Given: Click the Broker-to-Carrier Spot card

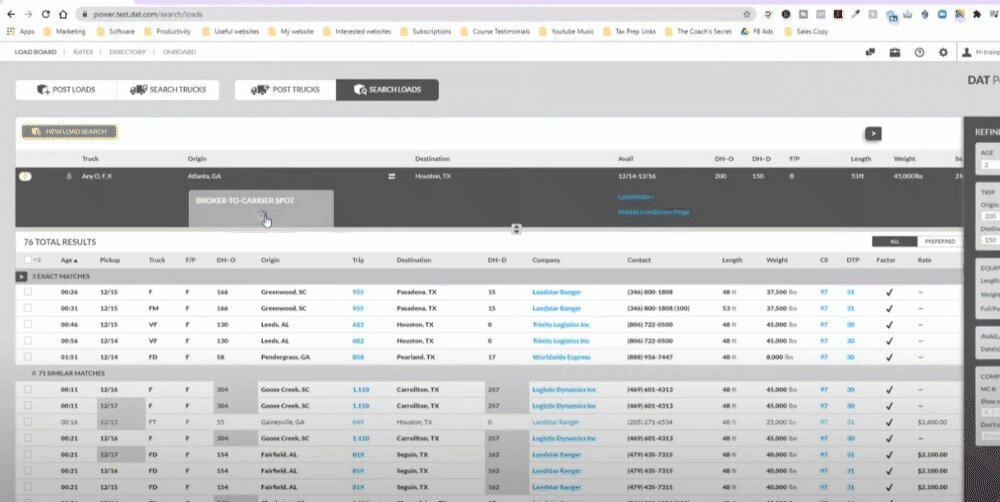Looking at the screenshot, I should pos(261,208).
